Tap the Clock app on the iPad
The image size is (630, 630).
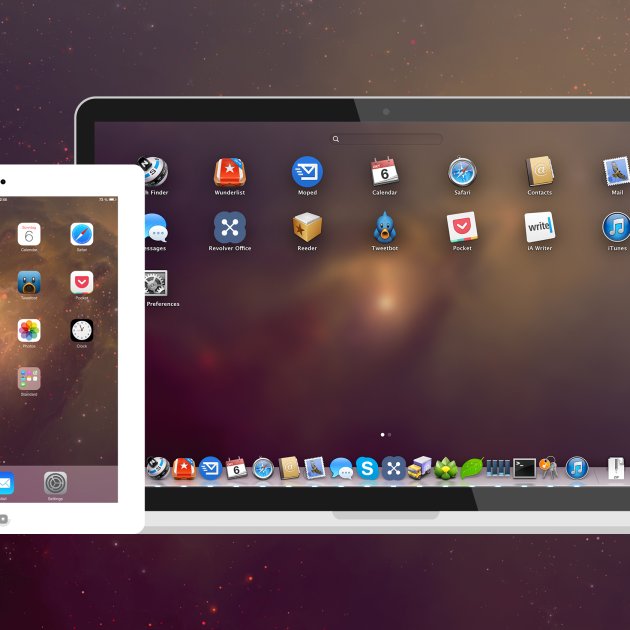point(82,331)
